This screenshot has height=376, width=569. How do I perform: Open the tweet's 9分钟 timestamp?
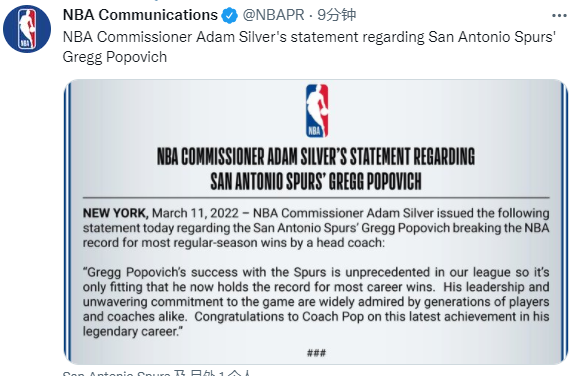(x=337, y=15)
